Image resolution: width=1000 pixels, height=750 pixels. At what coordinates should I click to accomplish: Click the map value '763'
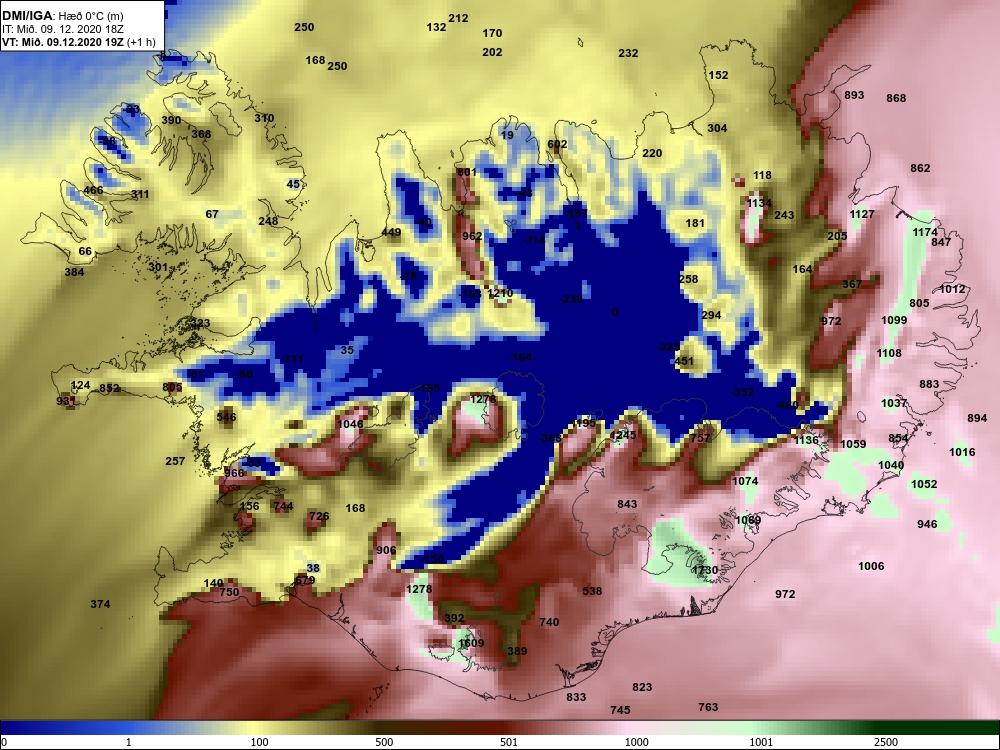708,707
